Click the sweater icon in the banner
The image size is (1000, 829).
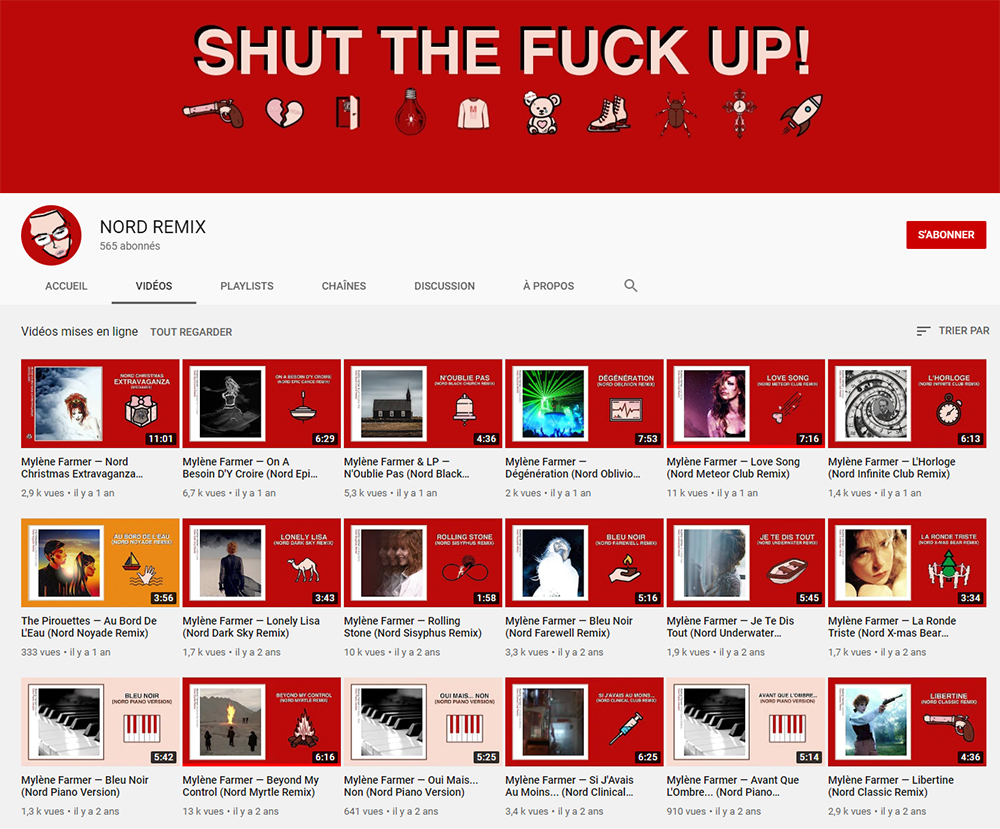click(x=474, y=114)
